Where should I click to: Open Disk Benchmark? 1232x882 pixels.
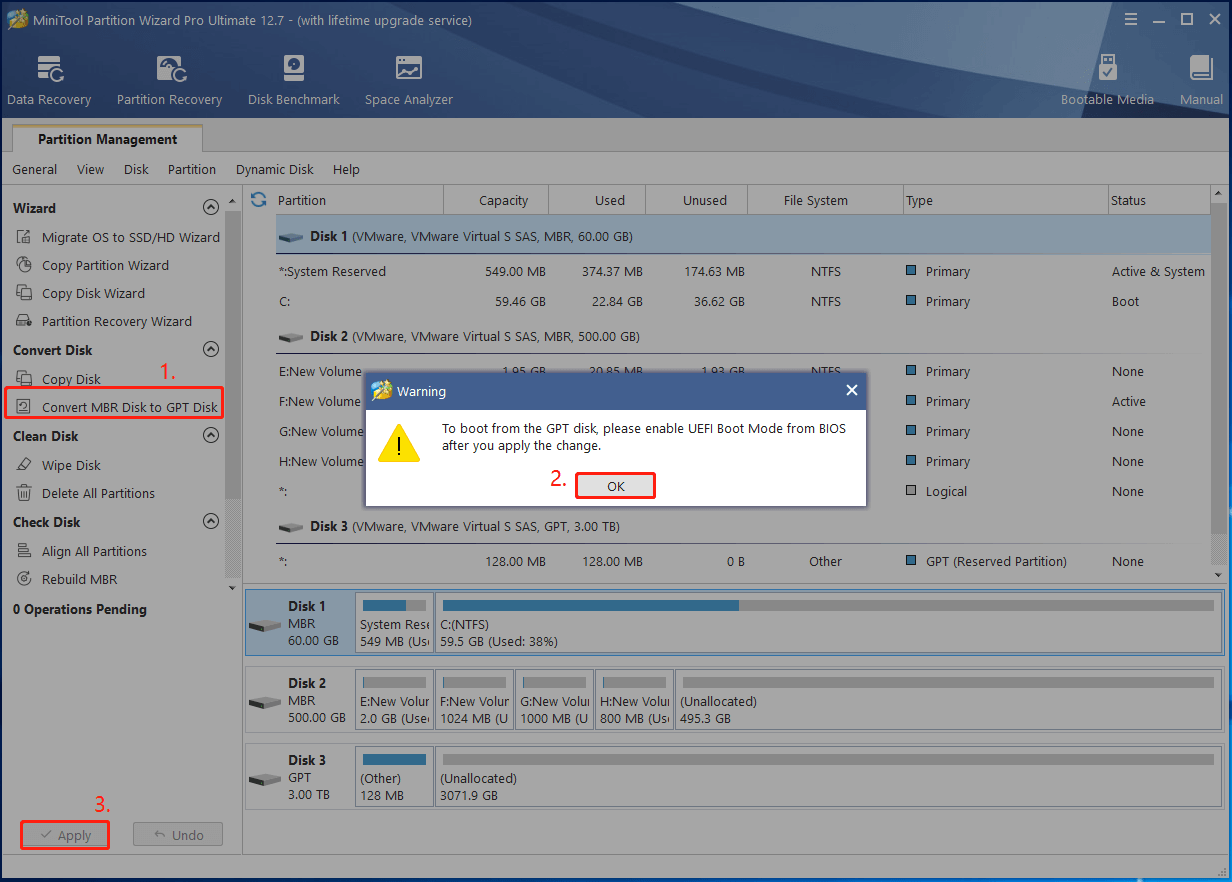(x=293, y=81)
